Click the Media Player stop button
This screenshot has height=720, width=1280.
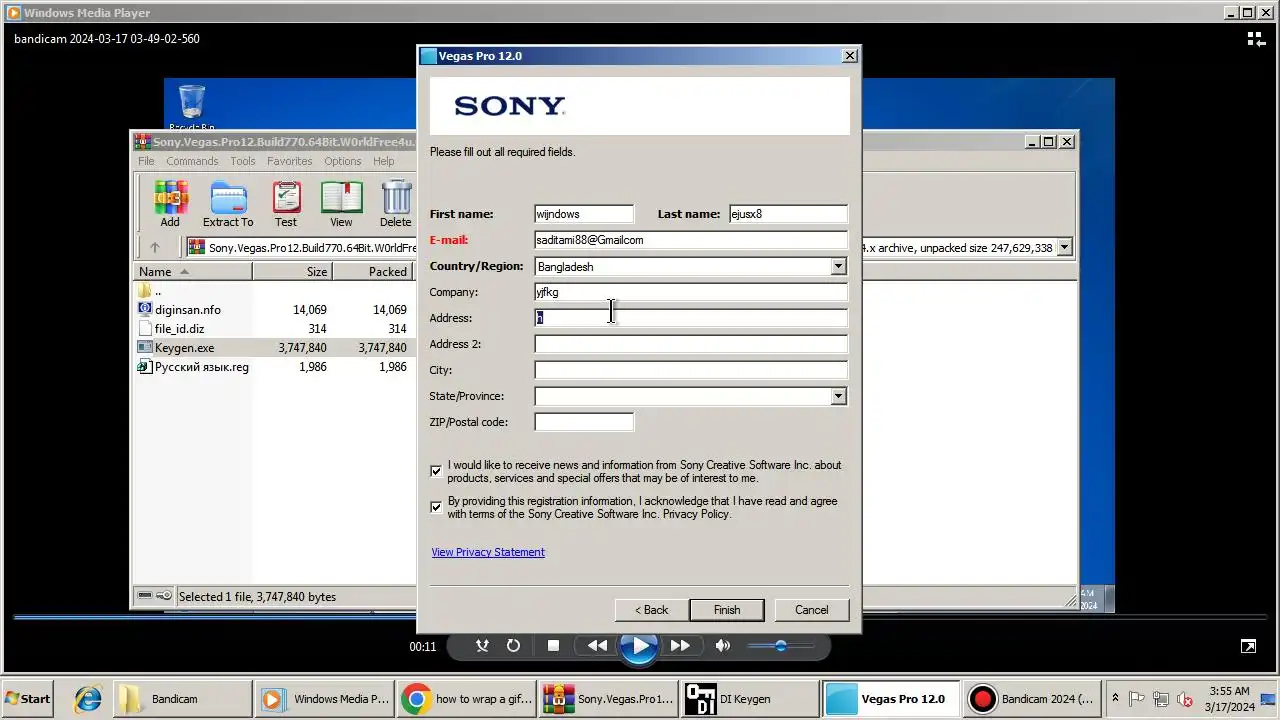[553, 646]
